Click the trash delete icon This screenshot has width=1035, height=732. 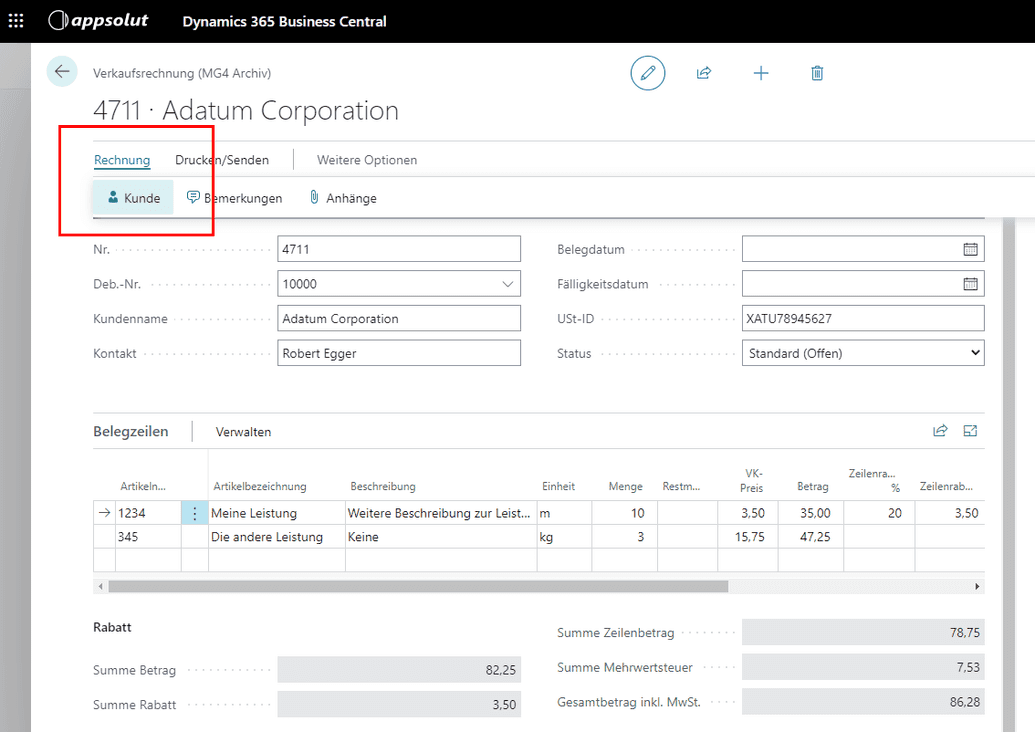[817, 73]
